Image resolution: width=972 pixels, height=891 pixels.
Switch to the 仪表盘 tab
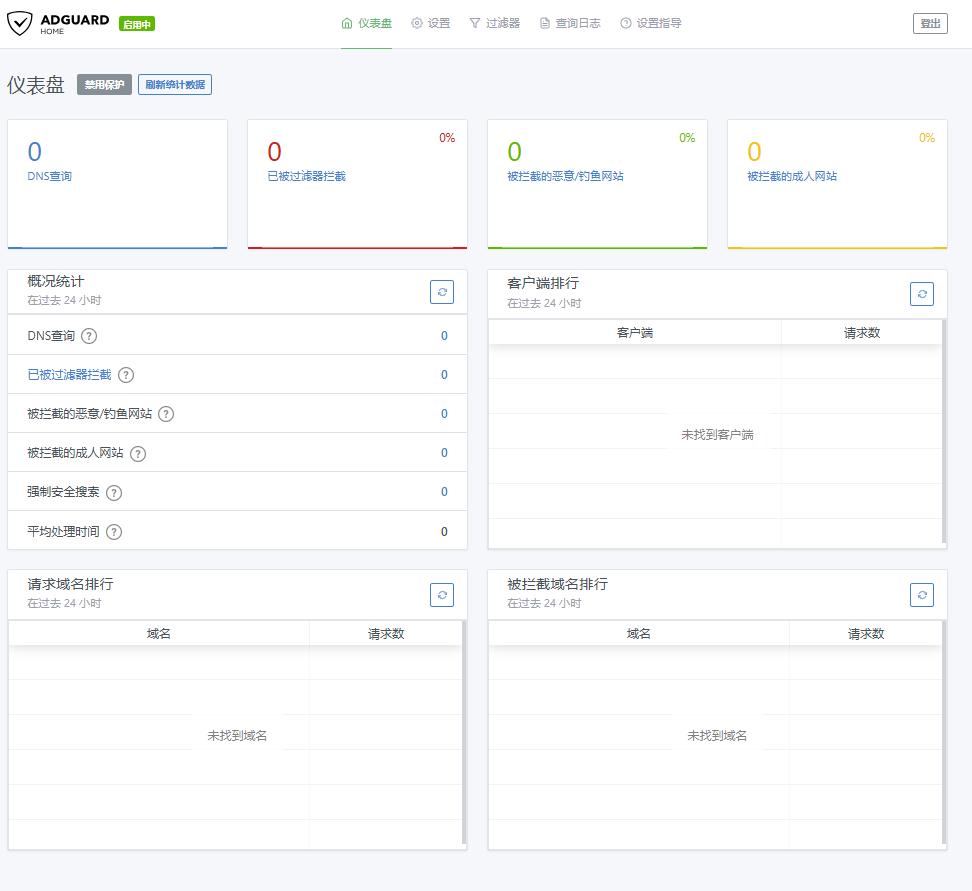(x=366, y=23)
